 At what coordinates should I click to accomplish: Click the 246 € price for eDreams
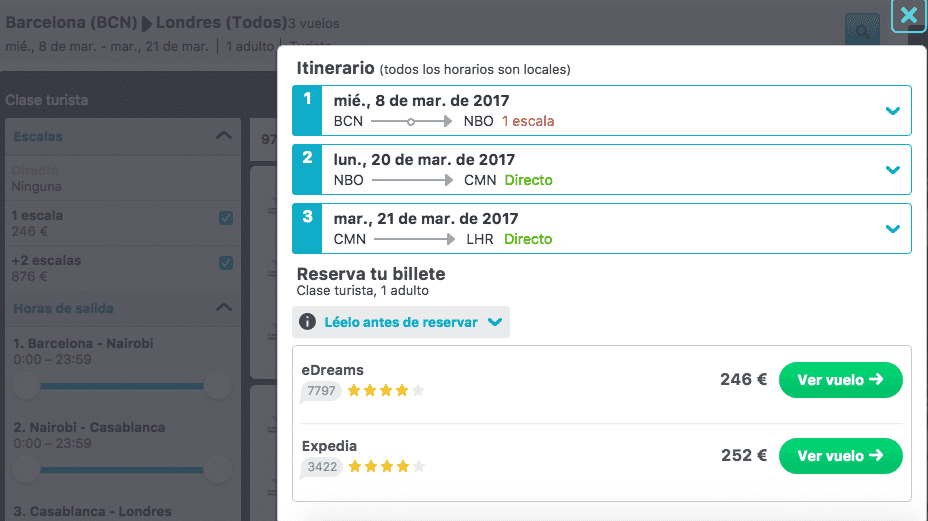(x=743, y=380)
